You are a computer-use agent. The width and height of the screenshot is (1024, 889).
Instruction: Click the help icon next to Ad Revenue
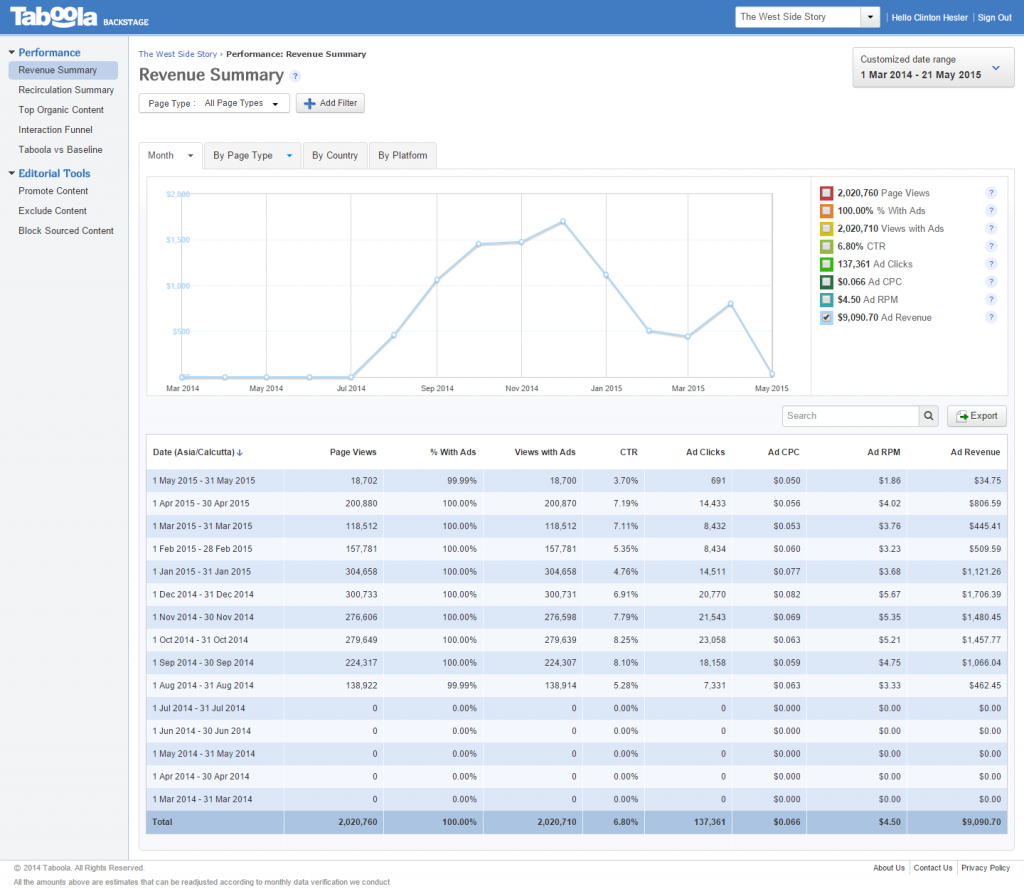991,317
